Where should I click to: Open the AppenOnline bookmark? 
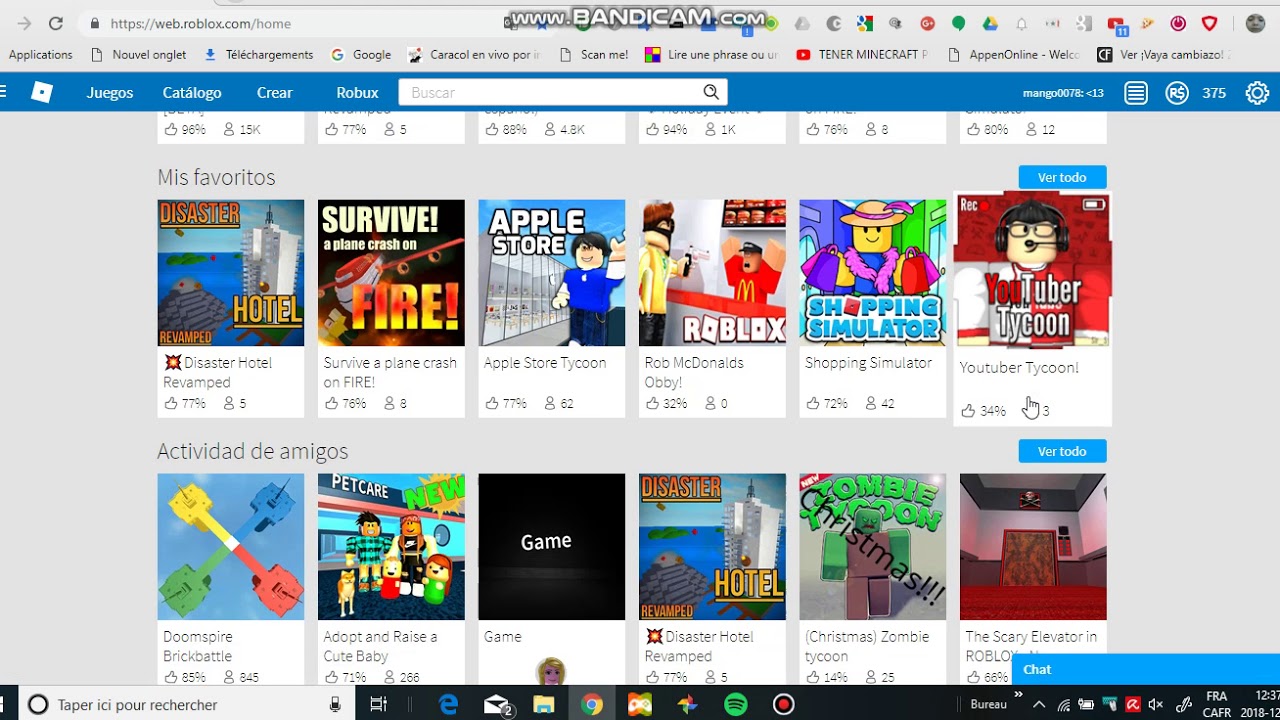click(x=1014, y=54)
